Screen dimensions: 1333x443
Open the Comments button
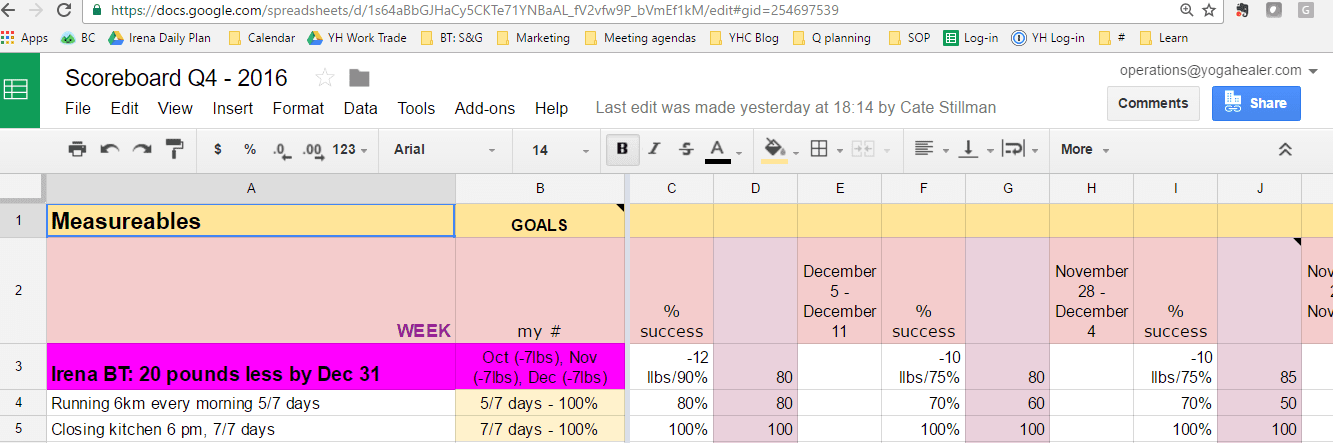(x=1153, y=103)
